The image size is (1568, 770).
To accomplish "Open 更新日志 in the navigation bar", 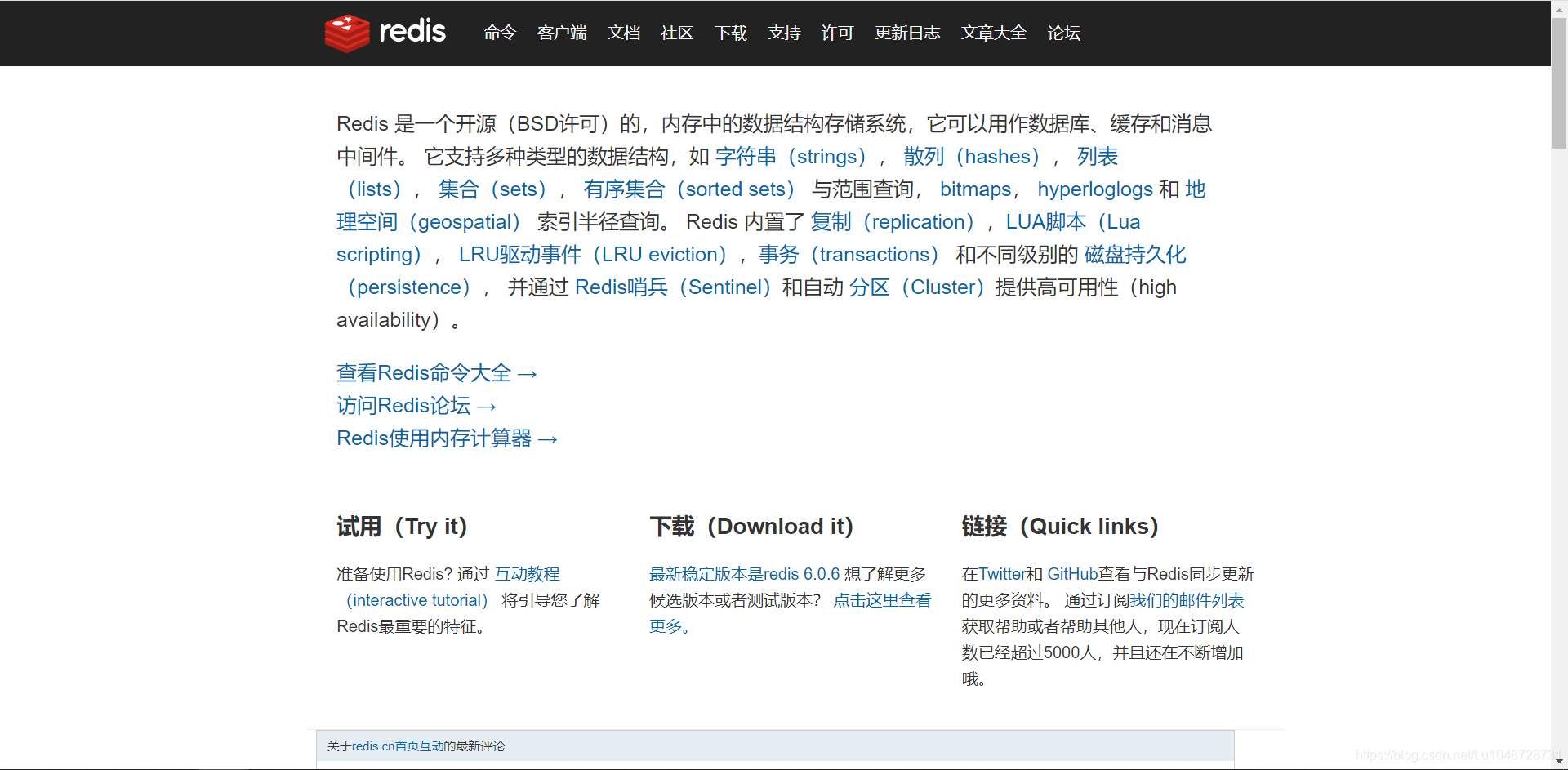I will tap(907, 33).
